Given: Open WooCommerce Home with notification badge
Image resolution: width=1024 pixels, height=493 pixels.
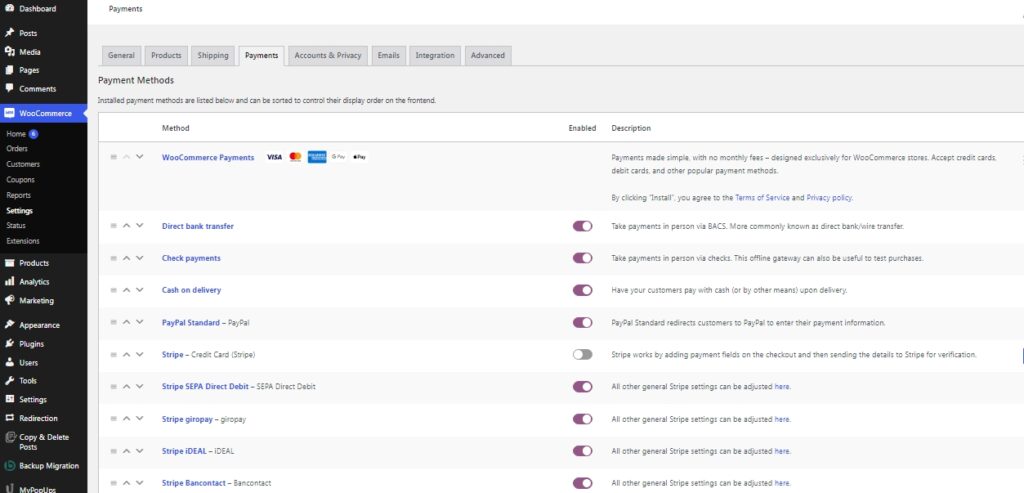Looking at the screenshot, I should [22, 134].
